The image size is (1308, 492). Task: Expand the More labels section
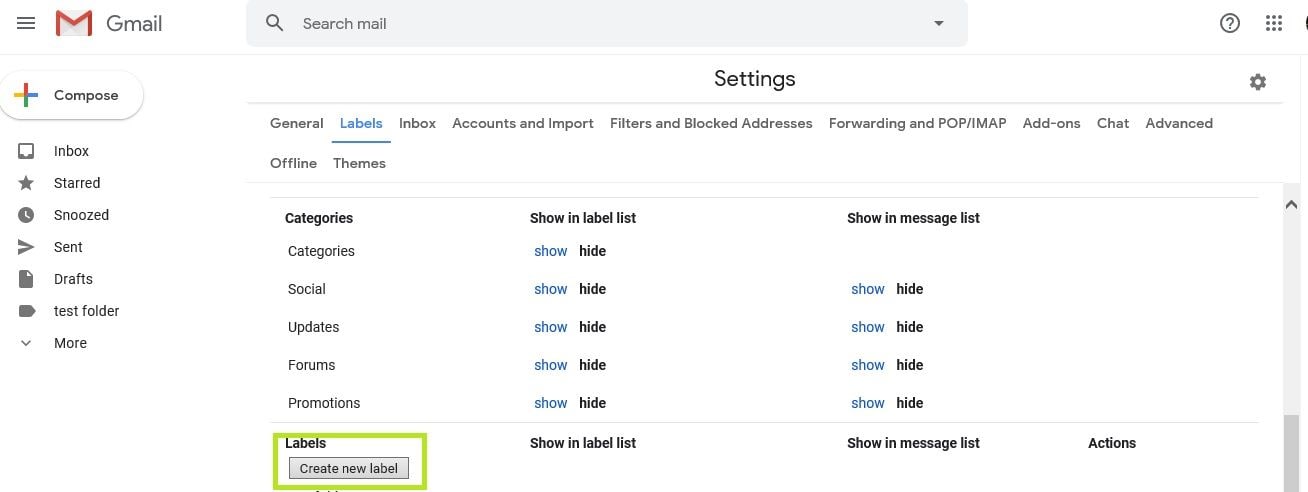coord(70,343)
